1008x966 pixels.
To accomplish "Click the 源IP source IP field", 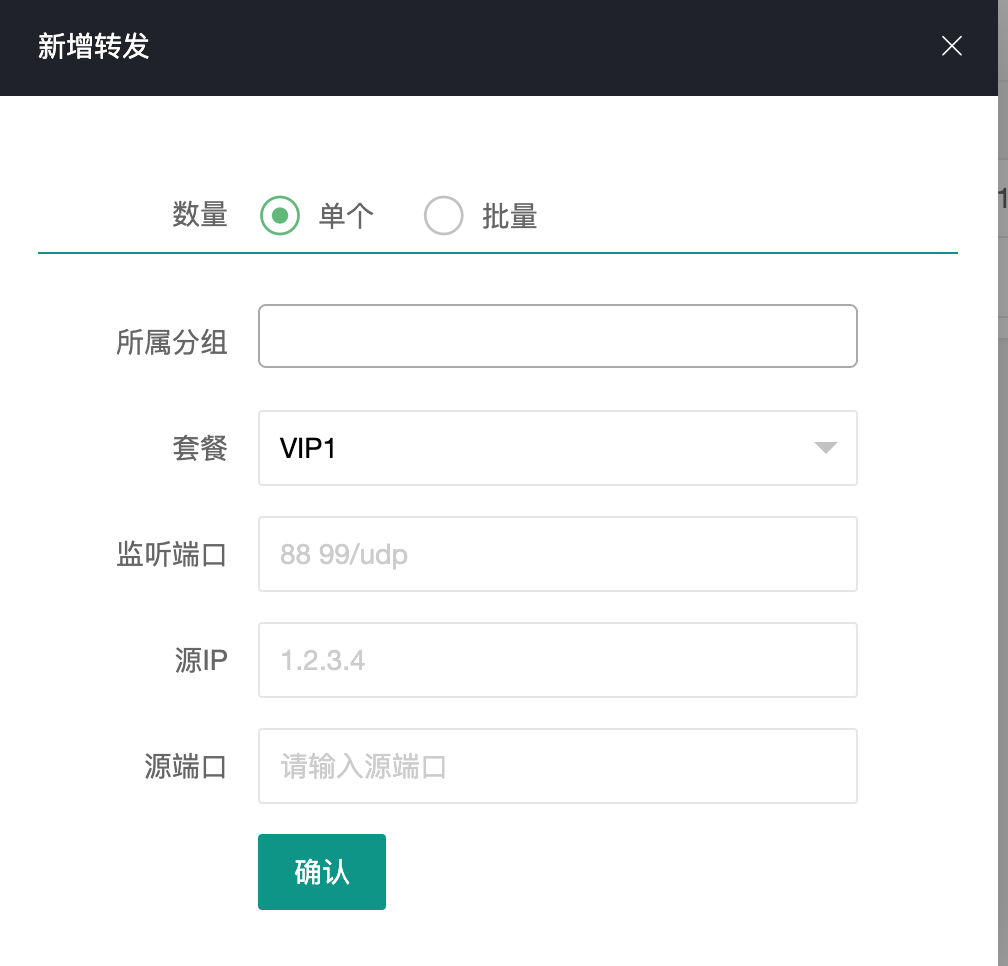I will [557, 660].
